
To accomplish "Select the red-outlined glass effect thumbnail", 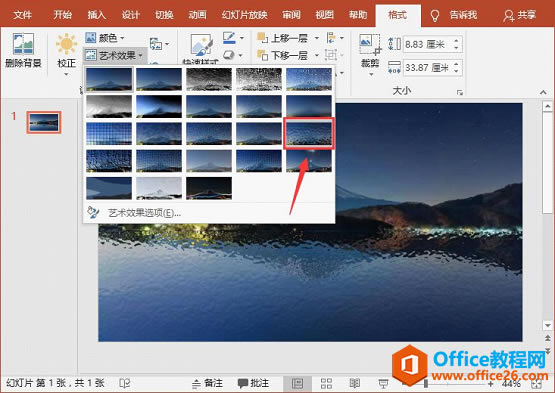I will click(309, 133).
